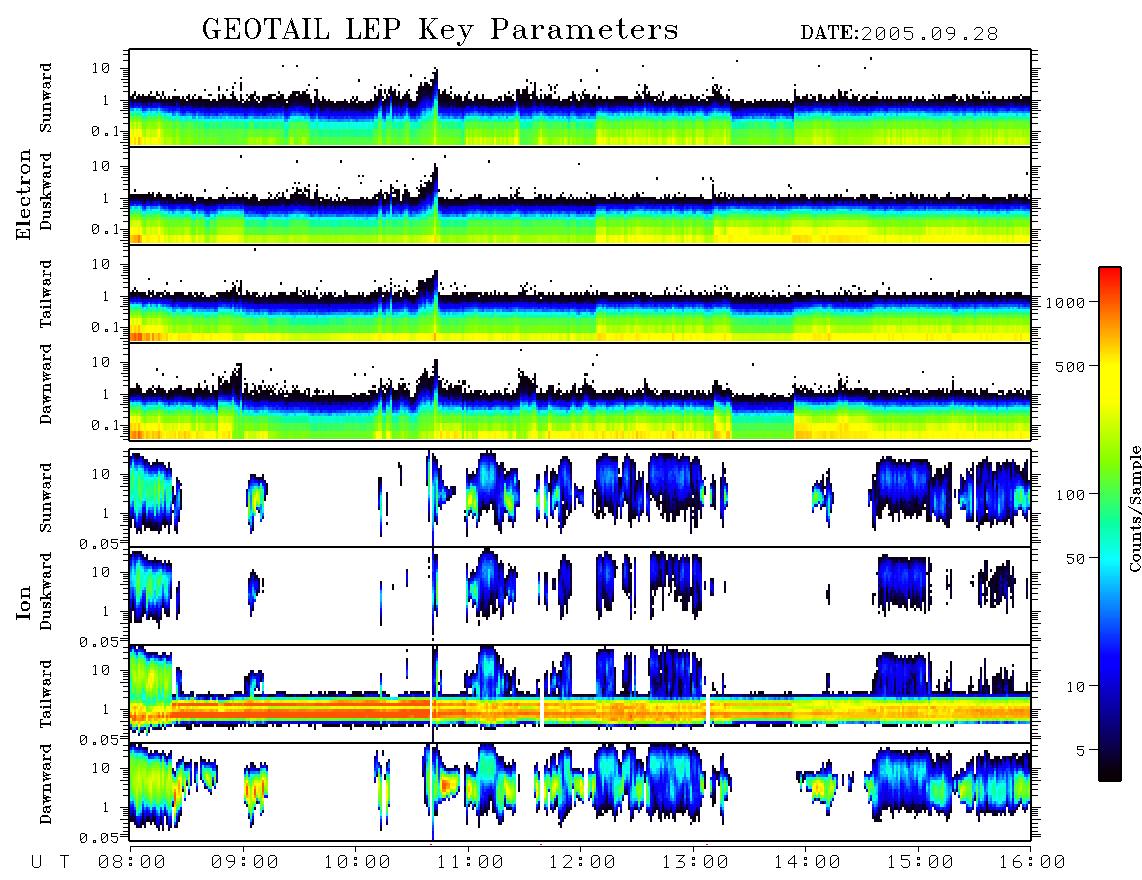Select the 14:00 time axis label
The width and height of the screenshot is (1142, 880).
(807, 863)
